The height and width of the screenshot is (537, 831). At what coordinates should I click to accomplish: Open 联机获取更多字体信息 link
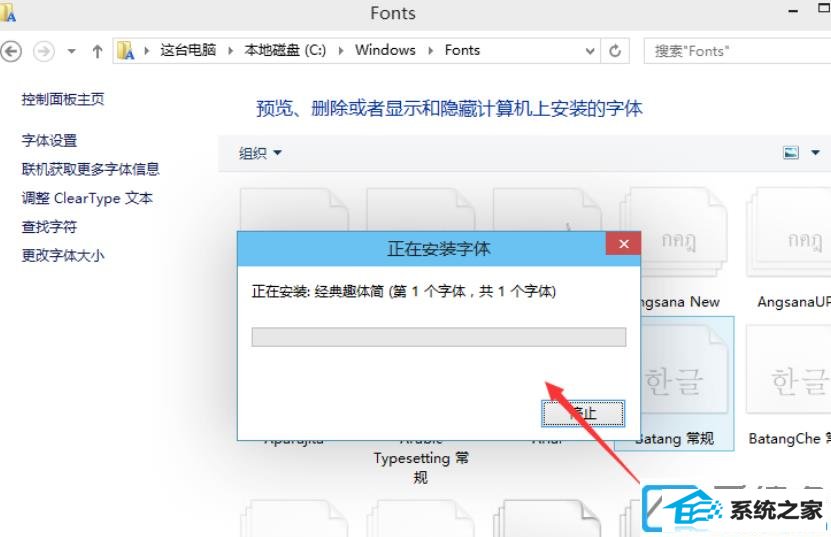90,169
